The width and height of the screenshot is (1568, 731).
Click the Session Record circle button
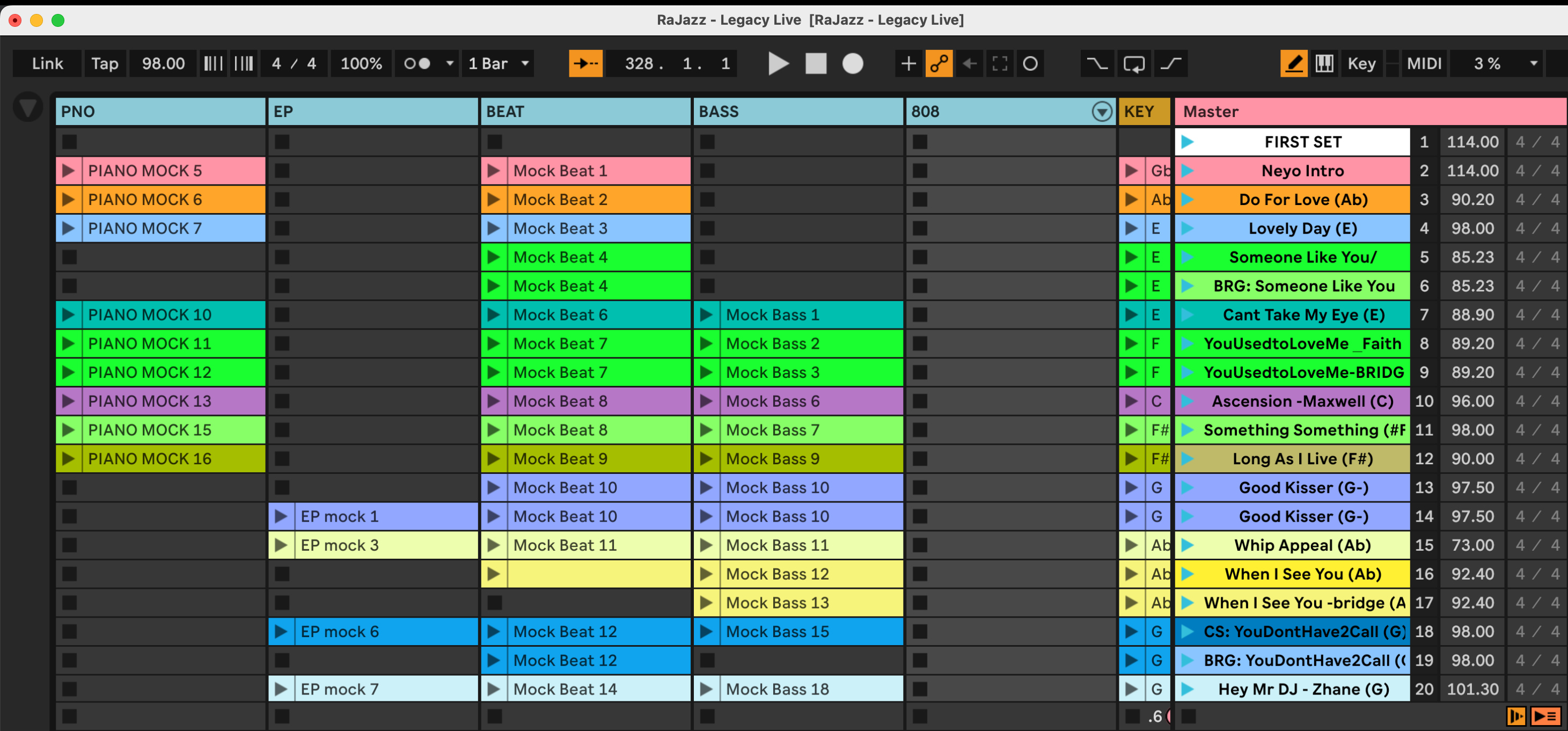click(1030, 64)
